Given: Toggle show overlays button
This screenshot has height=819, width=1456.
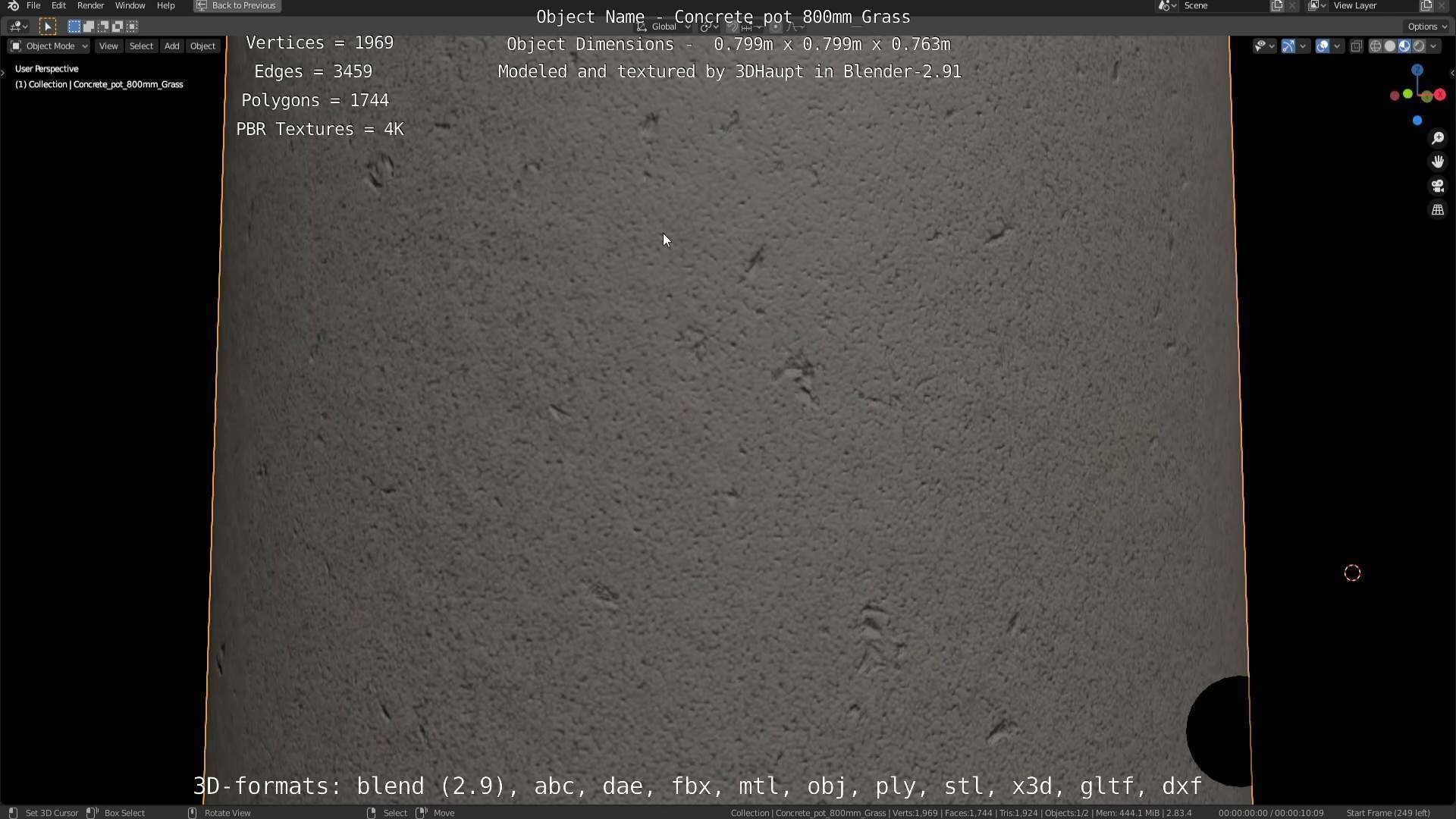Looking at the screenshot, I should pos(1323,46).
